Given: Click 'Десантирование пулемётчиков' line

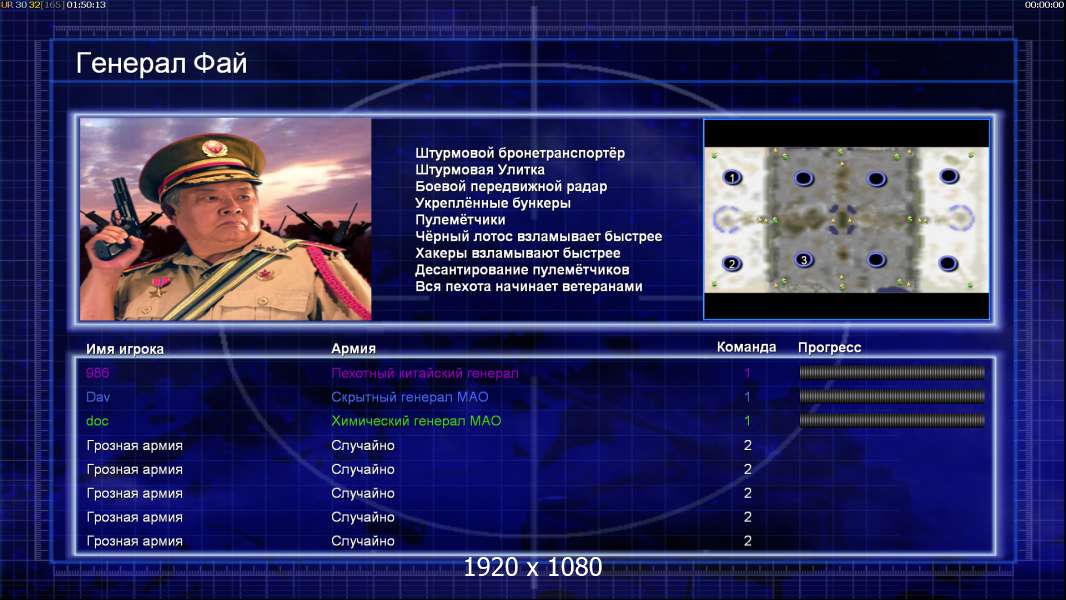Looking at the screenshot, I should (522, 270).
